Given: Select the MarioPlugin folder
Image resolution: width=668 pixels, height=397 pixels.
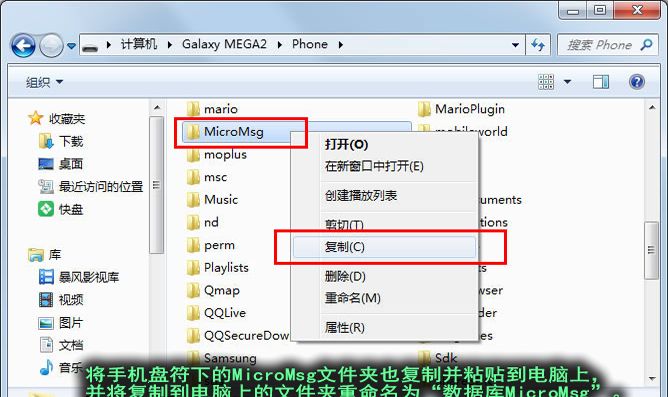Looking at the screenshot, I should pos(461,109).
